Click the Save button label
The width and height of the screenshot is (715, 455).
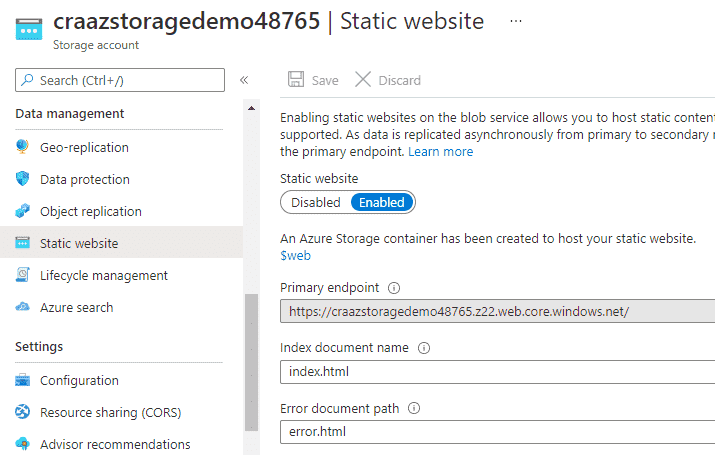[325, 81]
